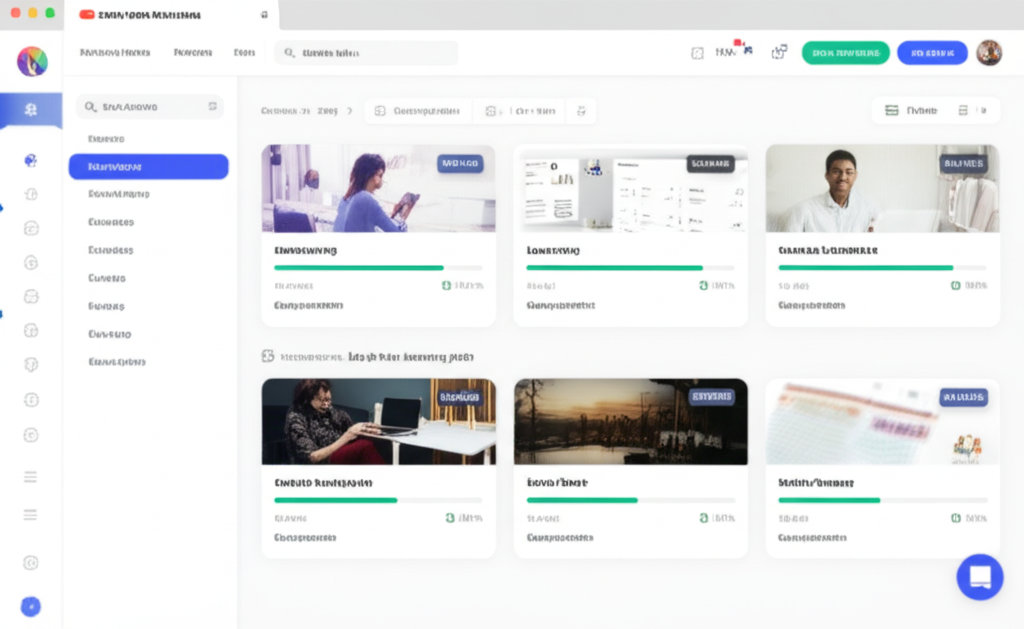The height and width of the screenshot is (629, 1024).
Task: Click the filter icon in side panel search
Action: pos(212,106)
